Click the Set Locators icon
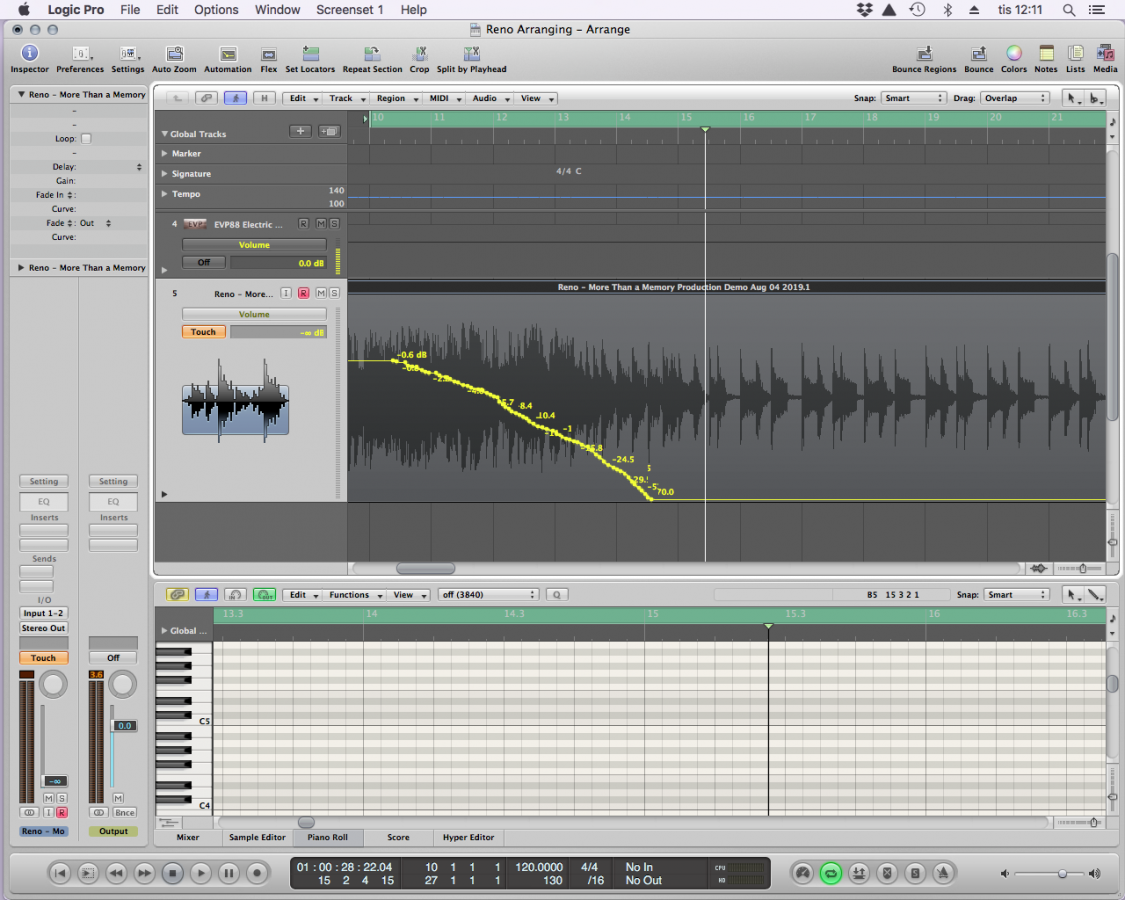The image size is (1125, 900). click(310, 54)
